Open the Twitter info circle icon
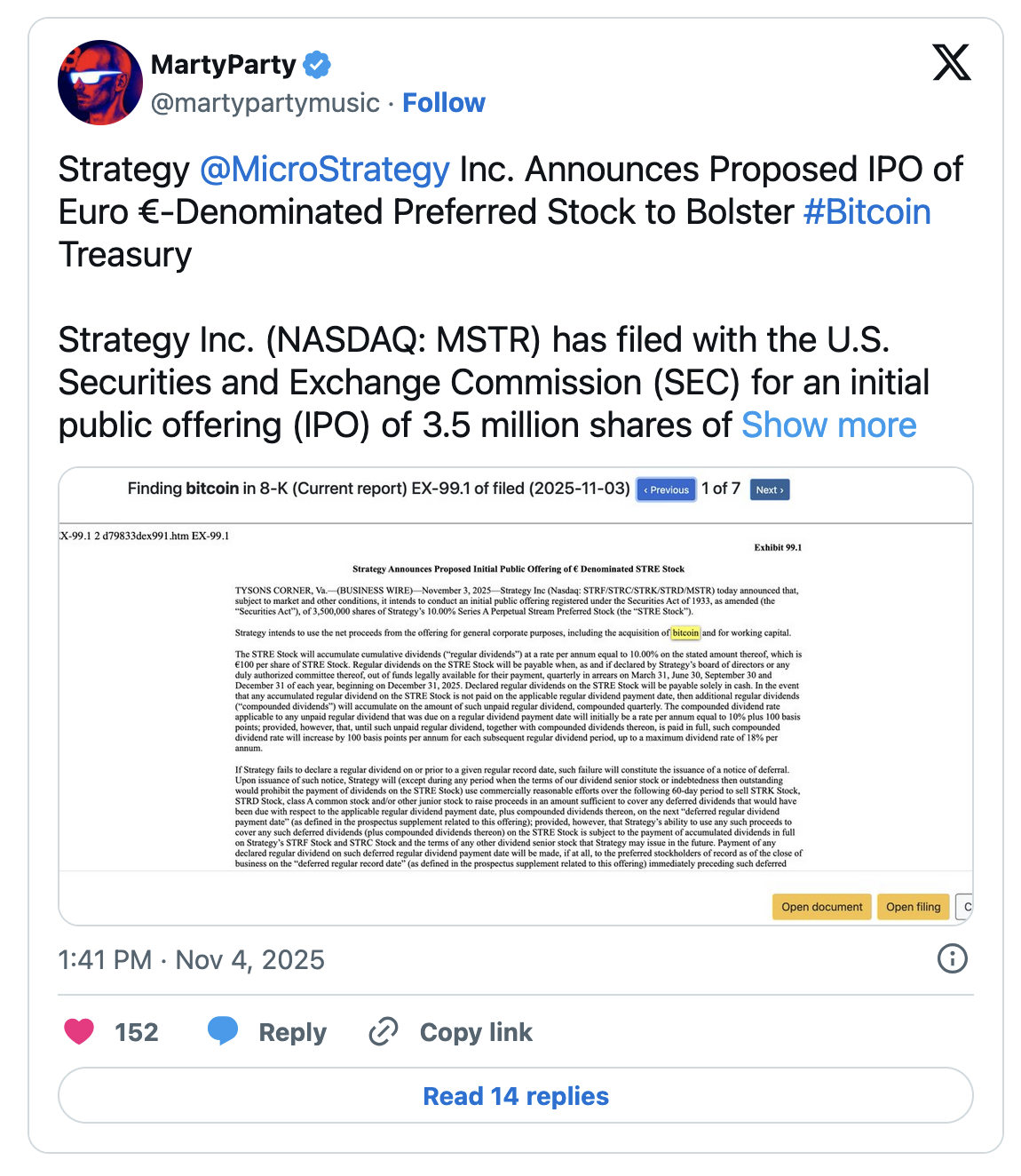Screen dimensions: 1021x1176 952,958
